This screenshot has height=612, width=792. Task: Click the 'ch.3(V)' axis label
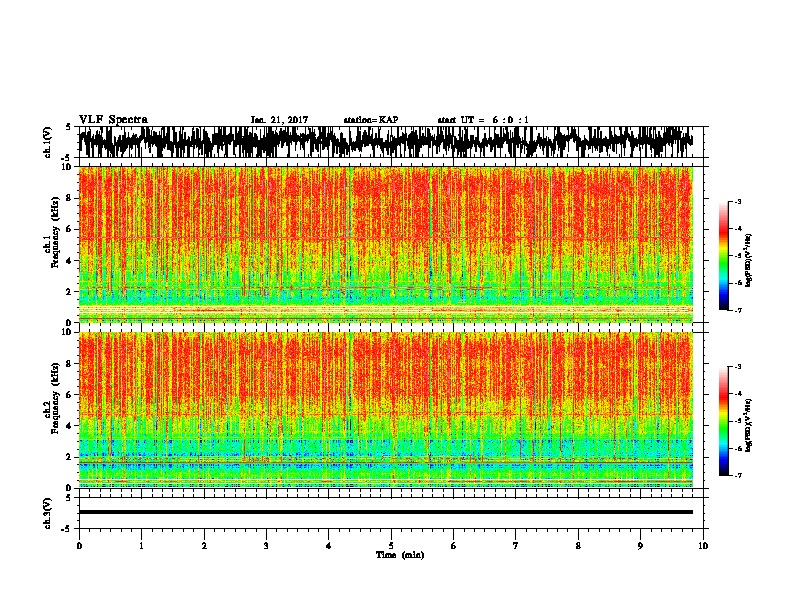[x=48, y=513]
